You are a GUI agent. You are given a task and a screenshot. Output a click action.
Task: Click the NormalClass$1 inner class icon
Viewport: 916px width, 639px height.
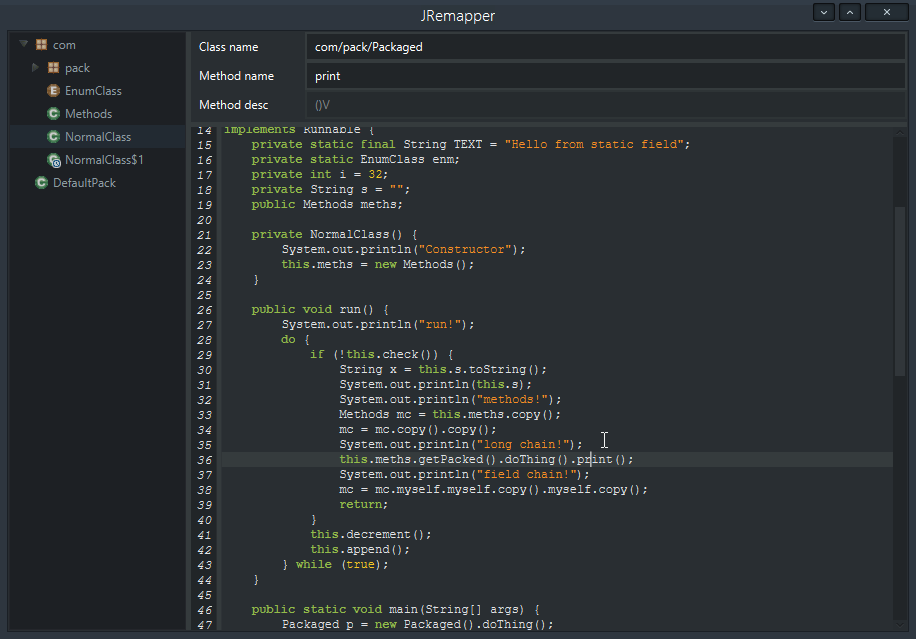pyautogui.click(x=54, y=160)
